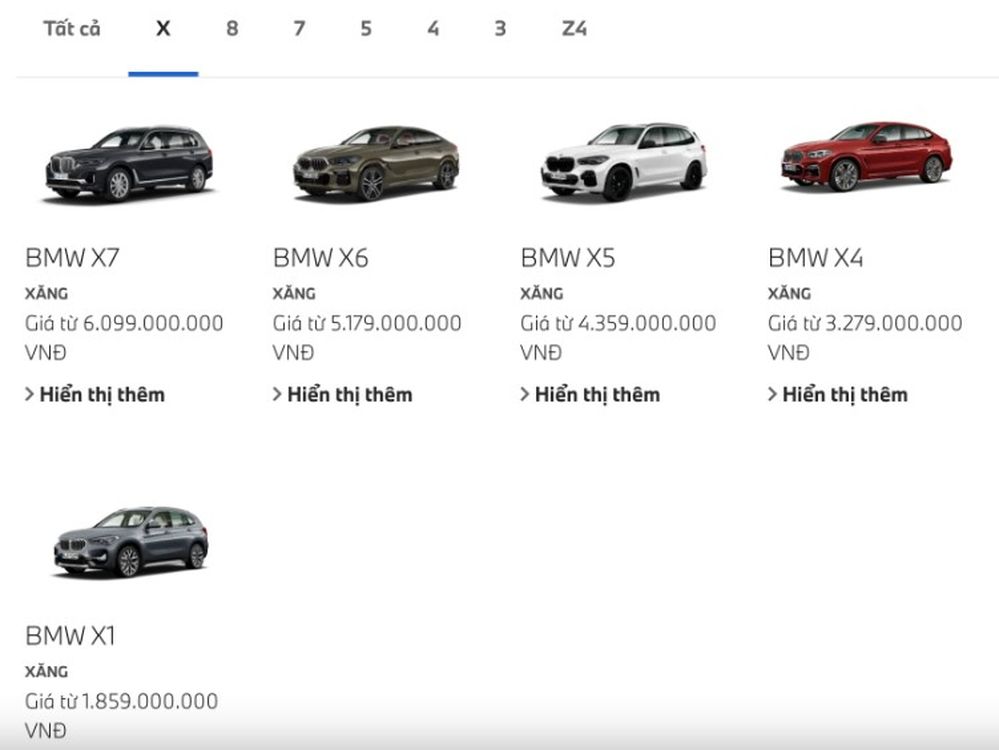This screenshot has height=750, width=999.
Task: Open the BMW X1 title
Action: coord(70,635)
